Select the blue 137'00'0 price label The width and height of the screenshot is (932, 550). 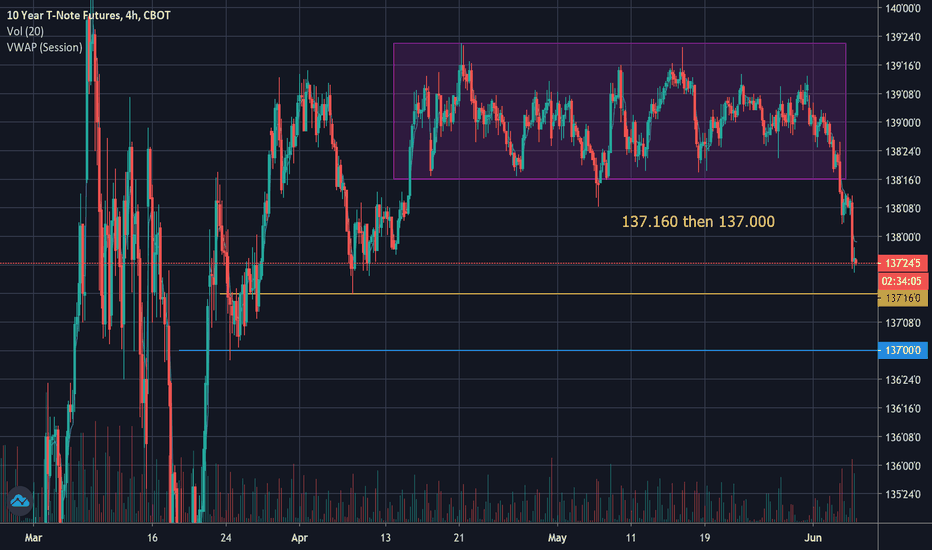pyautogui.click(x=902, y=351)
